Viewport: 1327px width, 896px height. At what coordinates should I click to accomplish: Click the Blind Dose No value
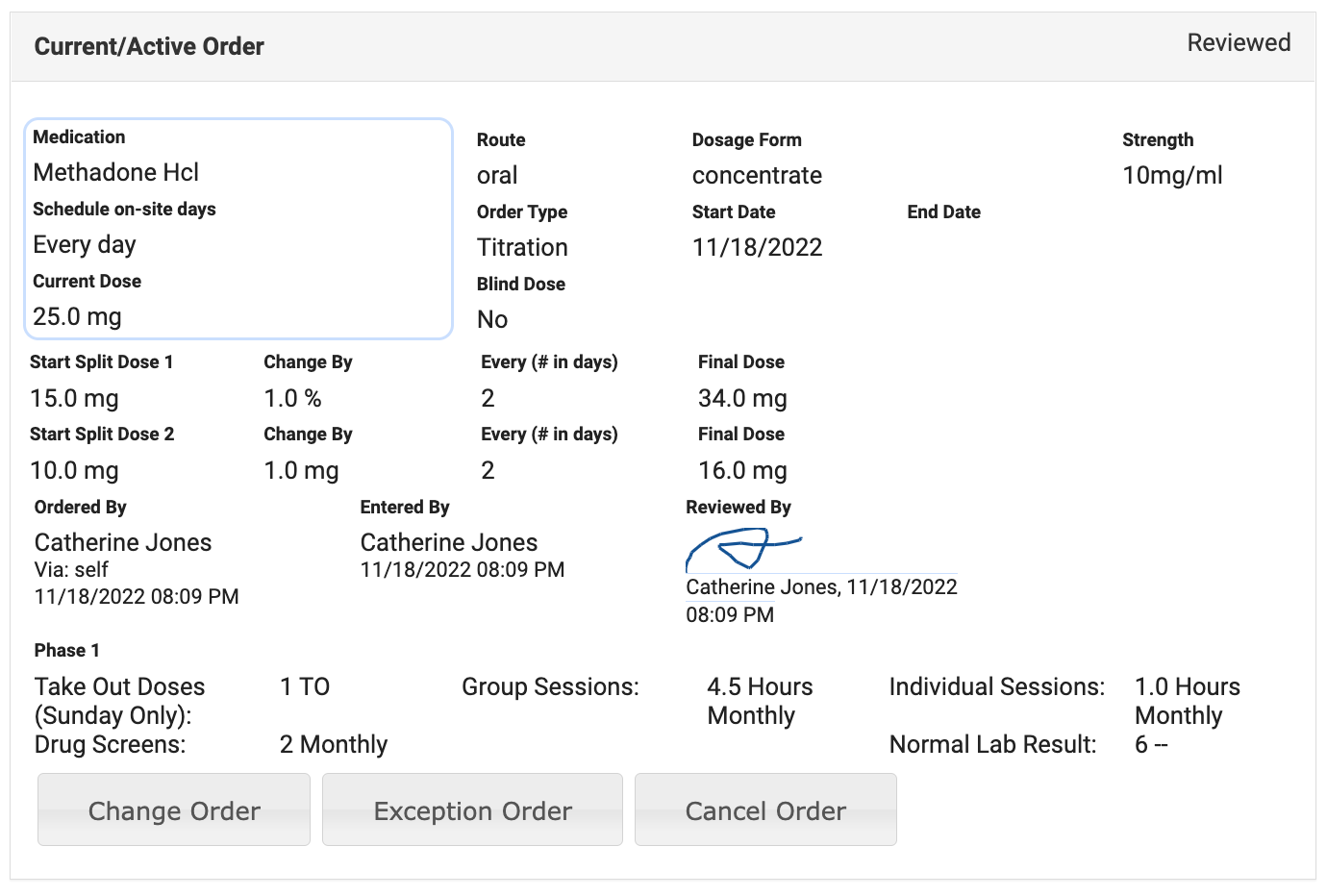tap(492, 319)
